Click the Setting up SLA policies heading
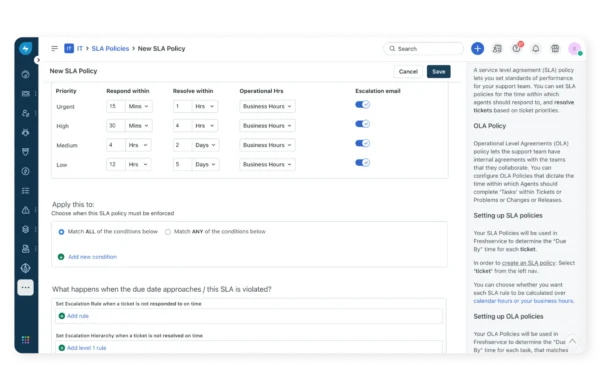Screen dimensions: 600x390 coord(508,215)
